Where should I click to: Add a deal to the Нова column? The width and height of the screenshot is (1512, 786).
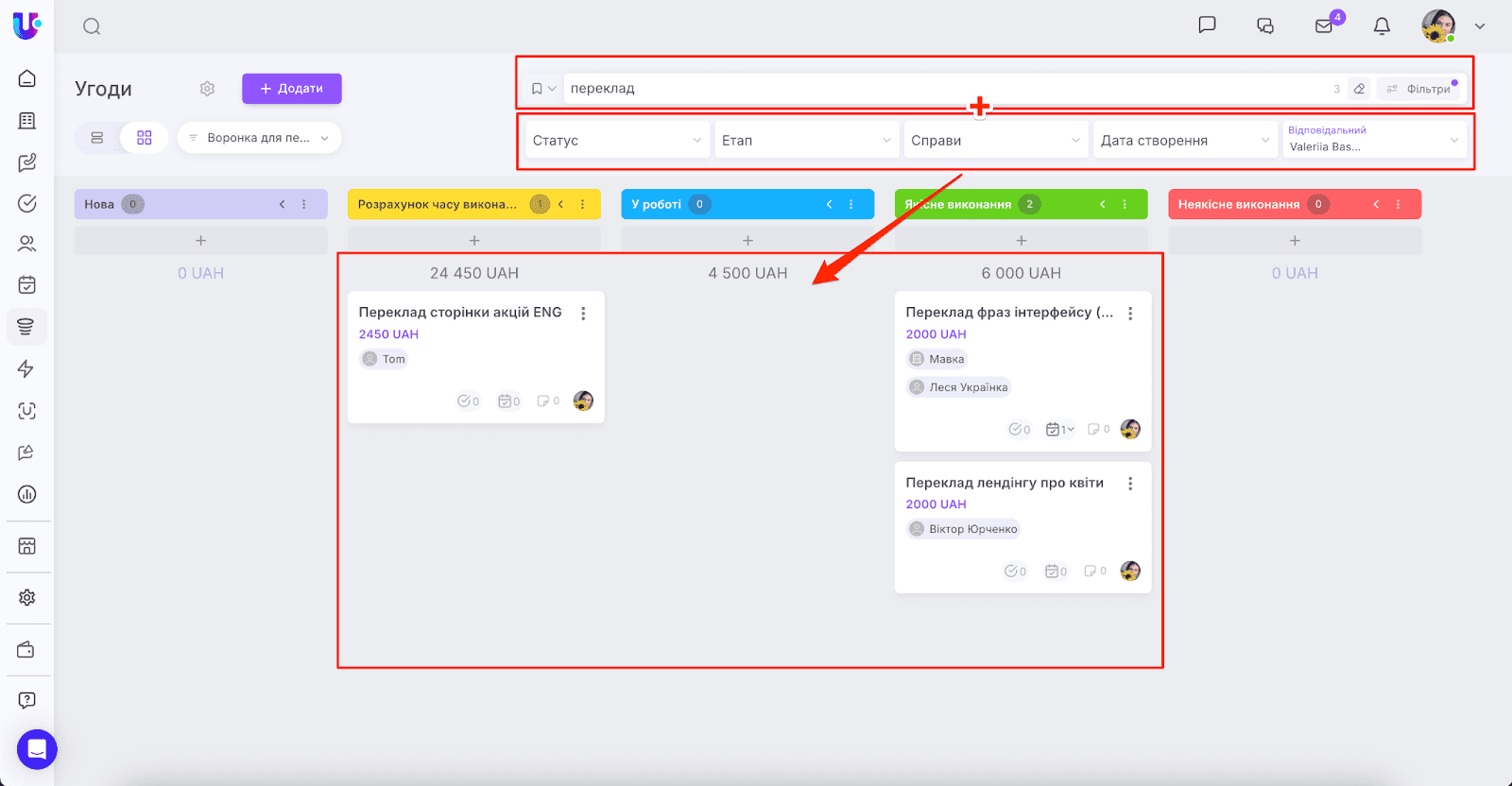(201, 241)
